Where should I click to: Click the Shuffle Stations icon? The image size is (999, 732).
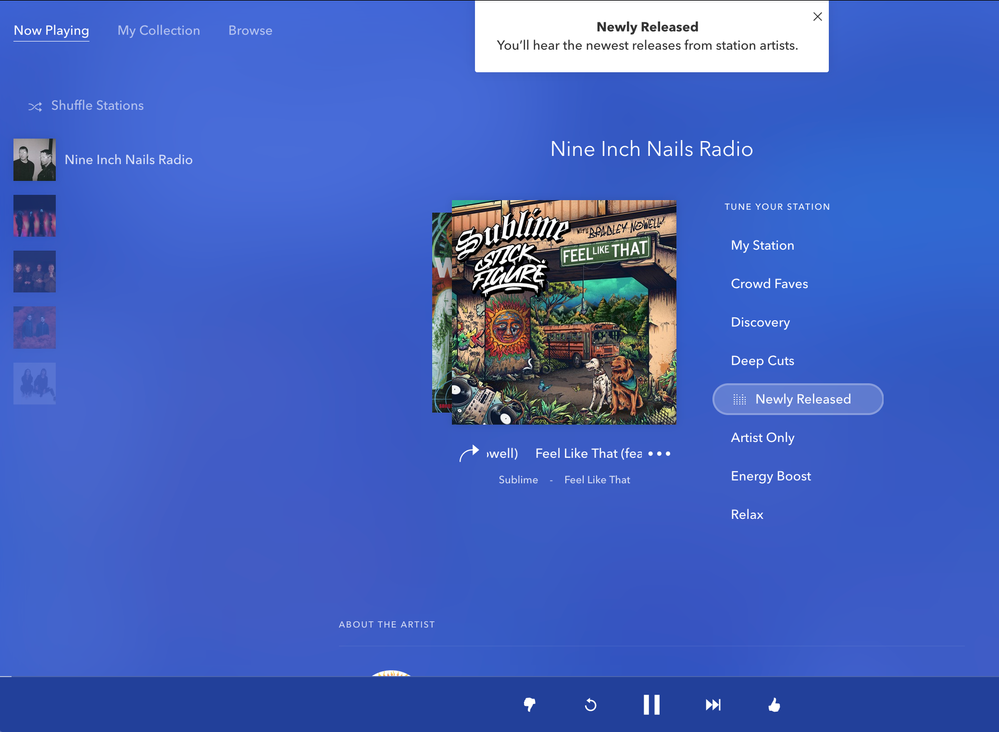click(35, 106)
